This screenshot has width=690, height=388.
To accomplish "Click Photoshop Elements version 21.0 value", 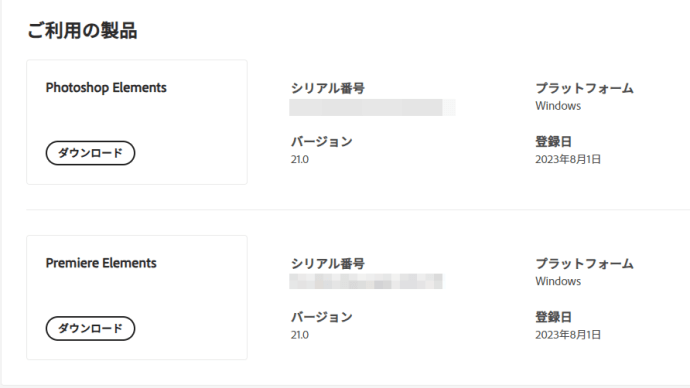I will click(x=300, y=159).
